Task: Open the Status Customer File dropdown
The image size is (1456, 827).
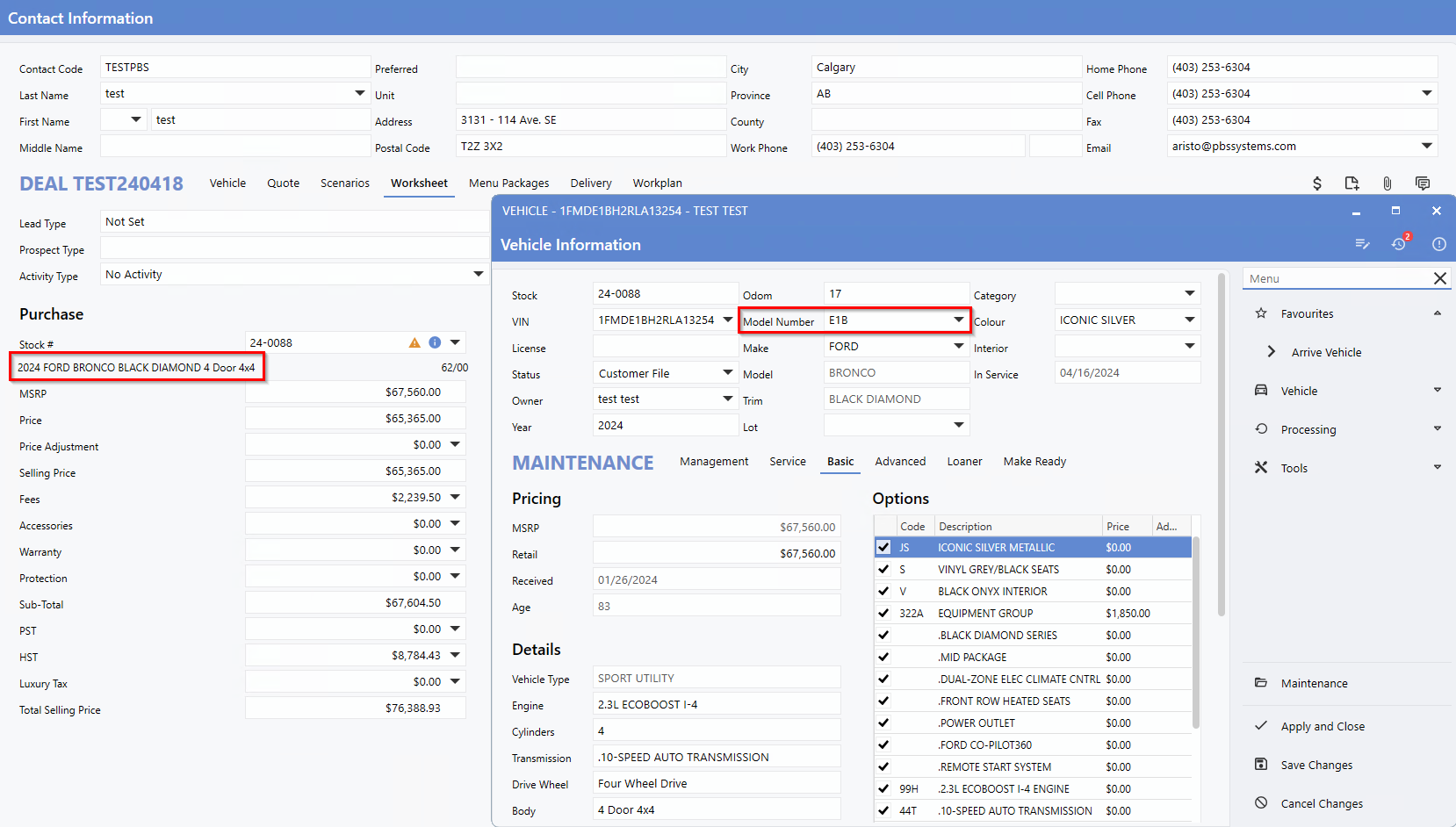Action: click(x=727, y=372)
